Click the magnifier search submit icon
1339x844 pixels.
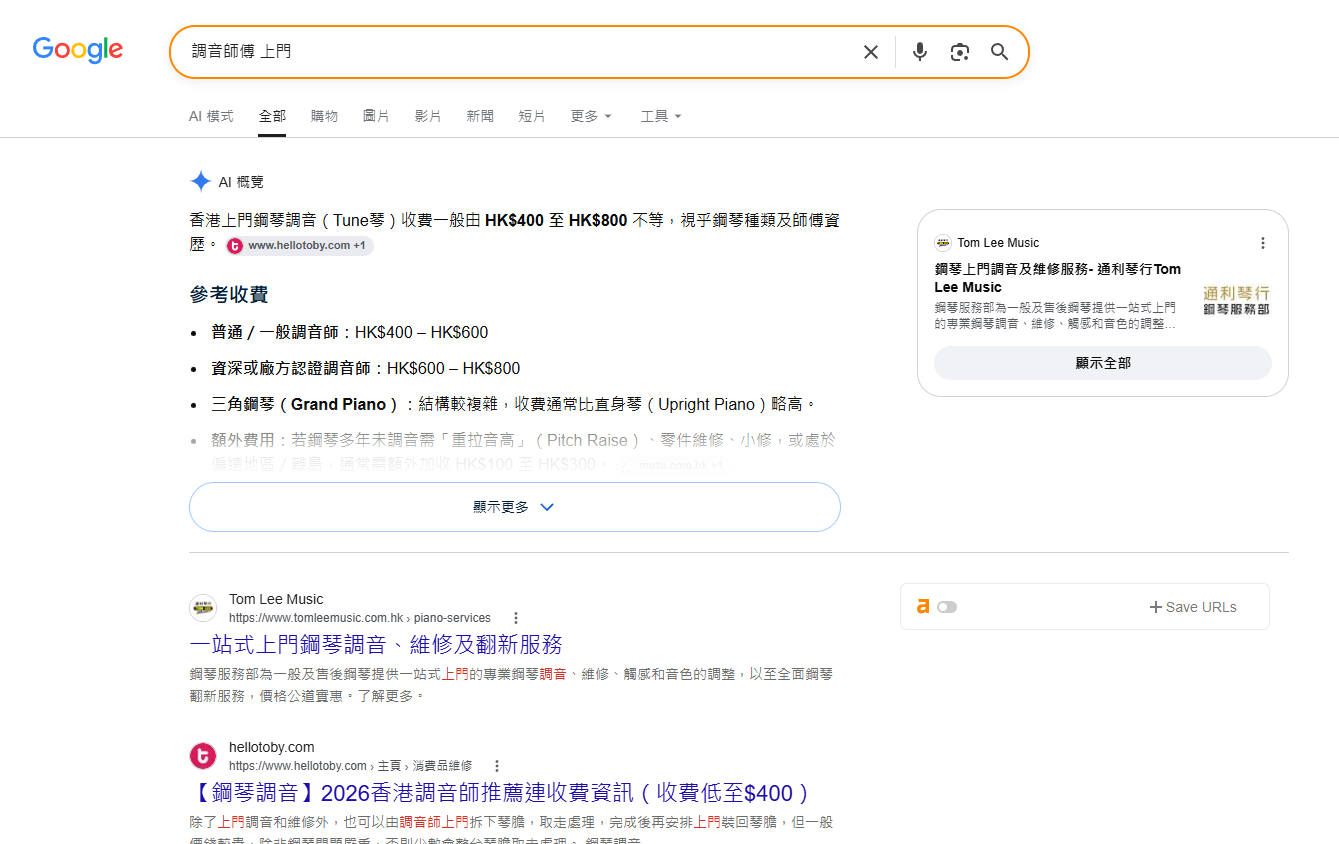coord(1000,52)
